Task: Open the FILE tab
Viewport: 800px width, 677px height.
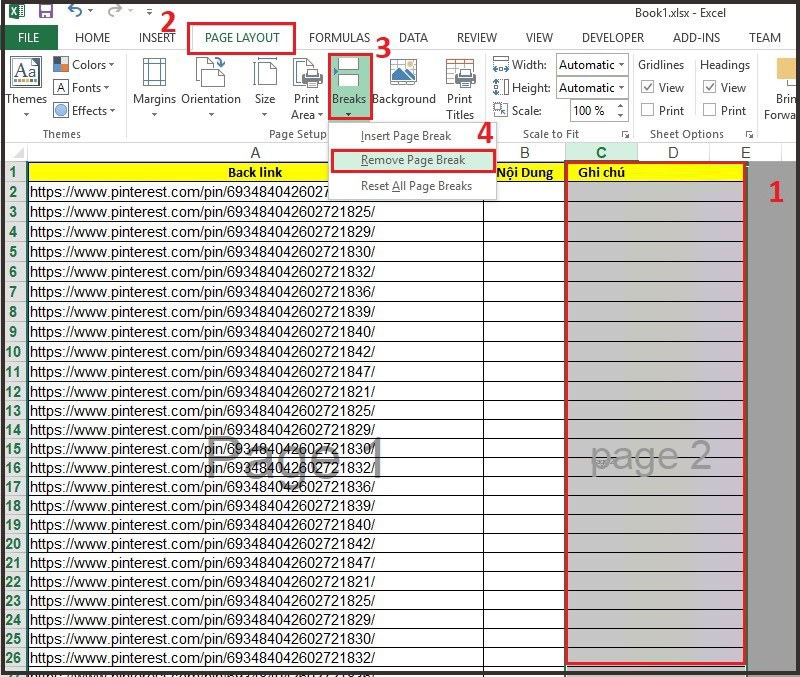Action: click(x=29, y=38)
